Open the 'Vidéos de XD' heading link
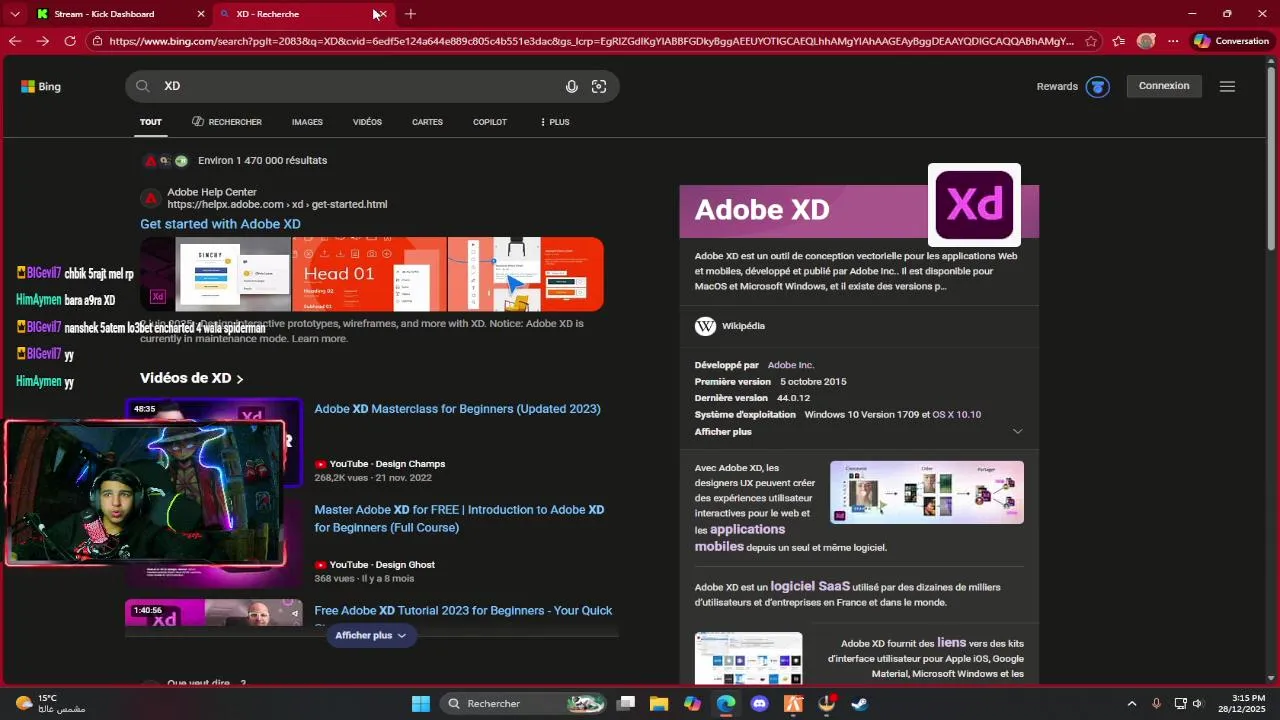 click(192, 378)
